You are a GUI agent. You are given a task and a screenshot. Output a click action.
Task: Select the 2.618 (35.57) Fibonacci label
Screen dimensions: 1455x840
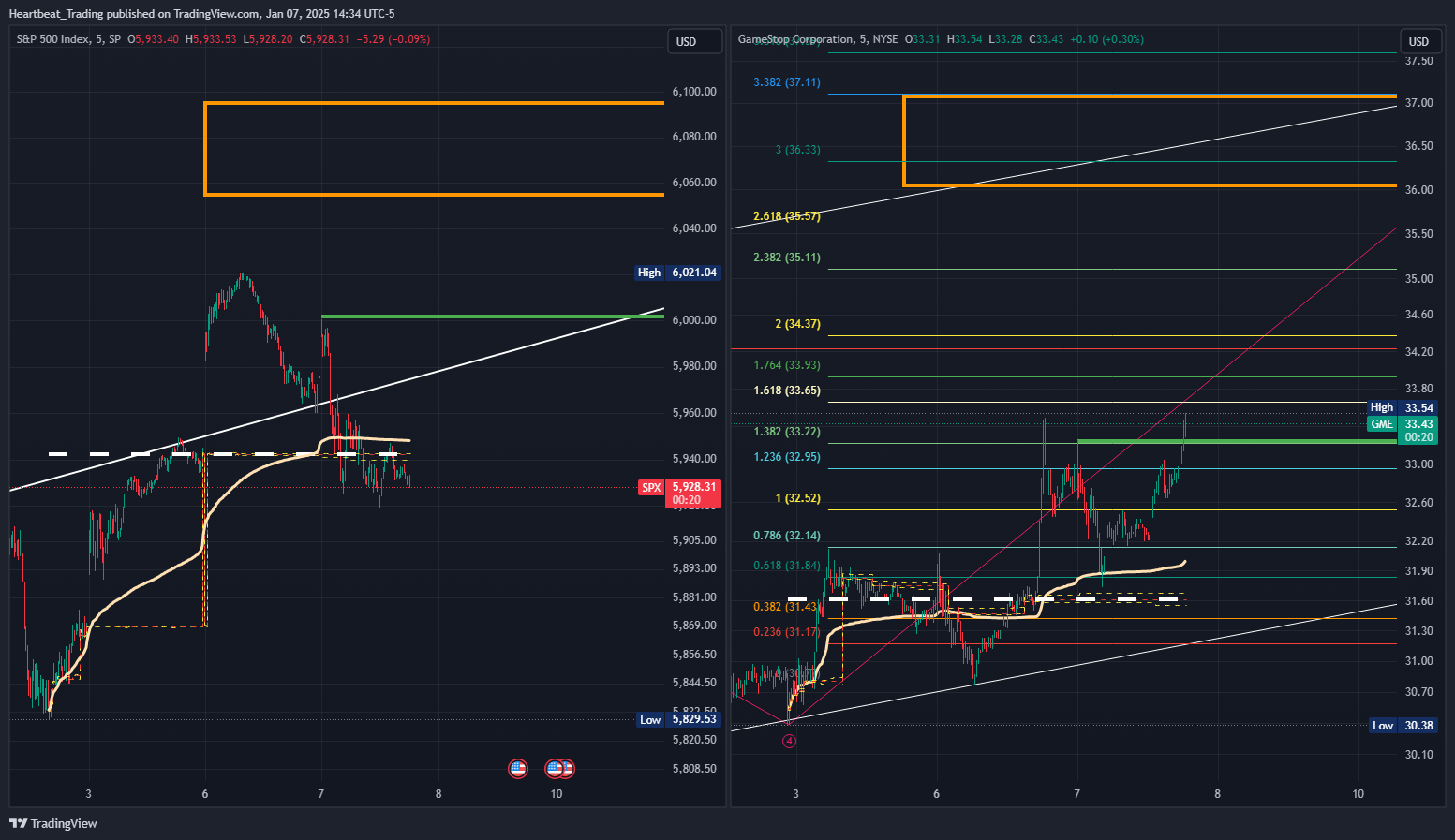[x=787, y=216]
